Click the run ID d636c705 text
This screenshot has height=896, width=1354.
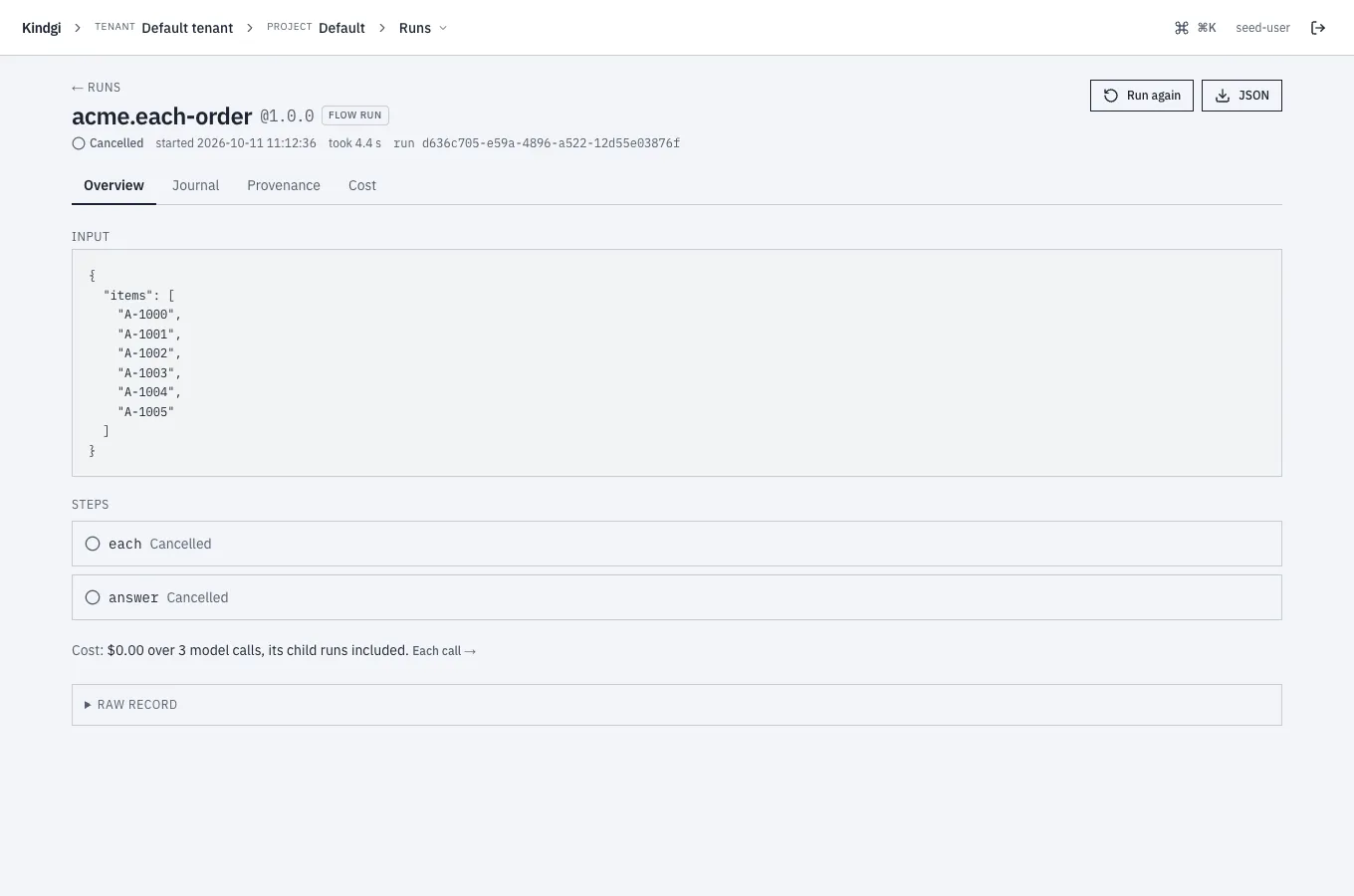point(551,143)
